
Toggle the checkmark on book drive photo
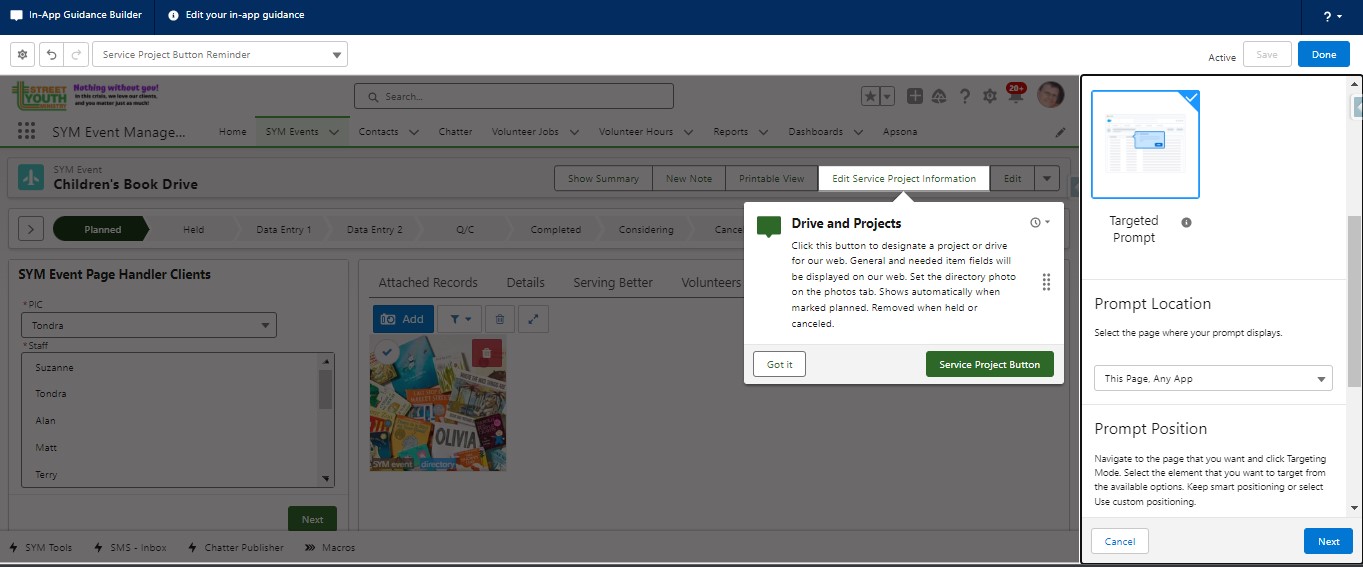(387, 353)
